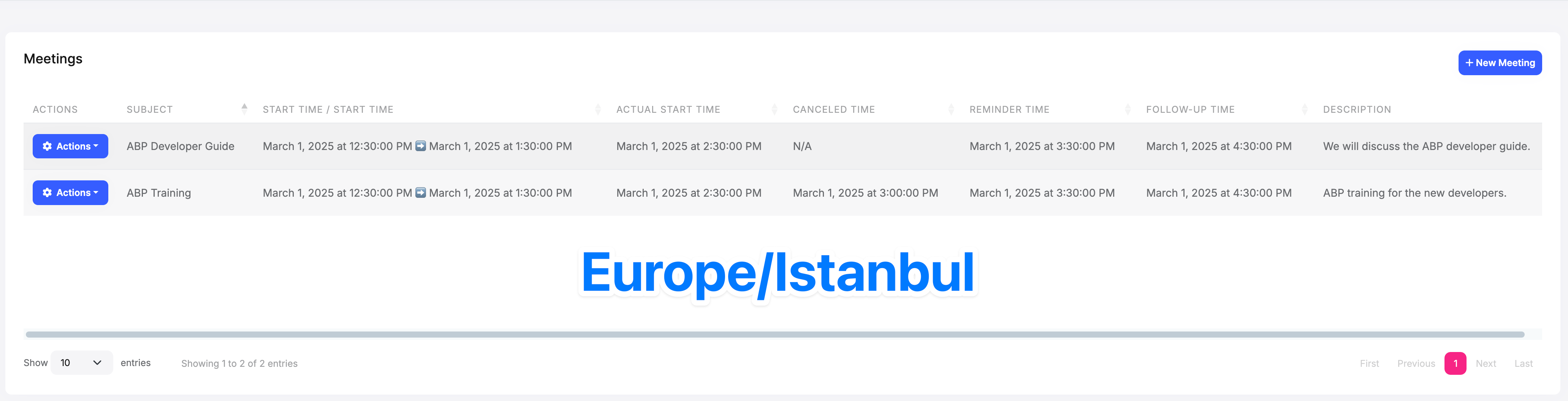Viewport: 1568px width, 401px height.
Task: Click the Next pagination link
Action: pos(1485,363)
